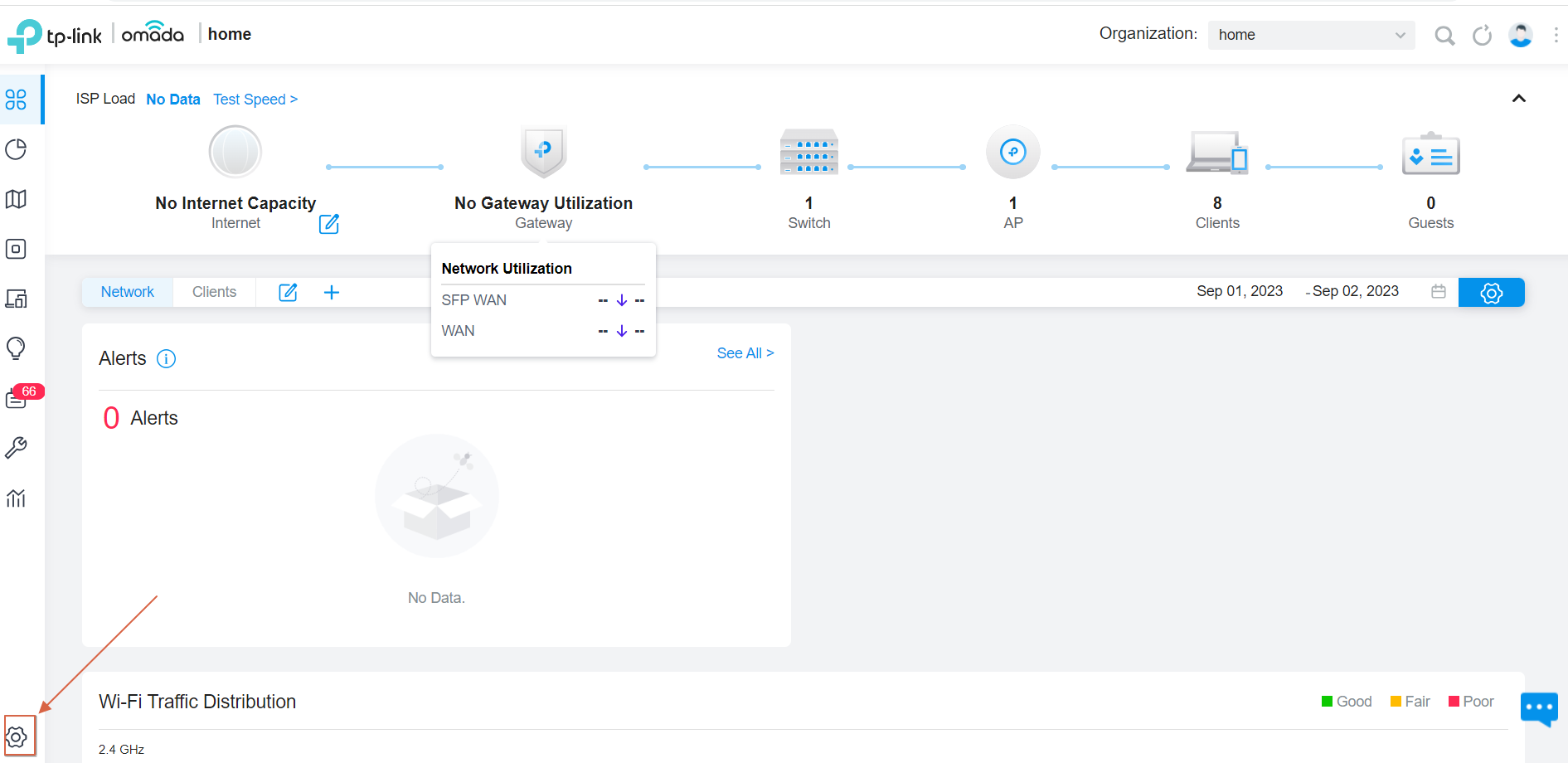Edit the dashboard tab layout icon
The image size is (1568, 763).
288,292
